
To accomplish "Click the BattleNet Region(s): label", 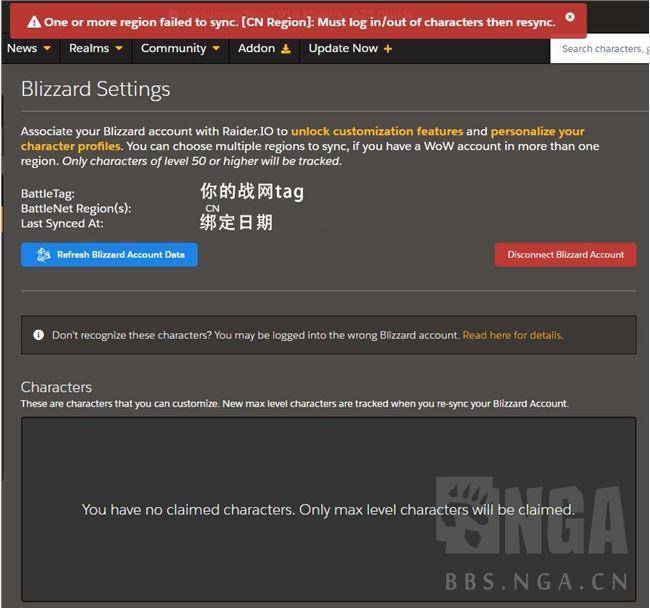I will [76, 208].
